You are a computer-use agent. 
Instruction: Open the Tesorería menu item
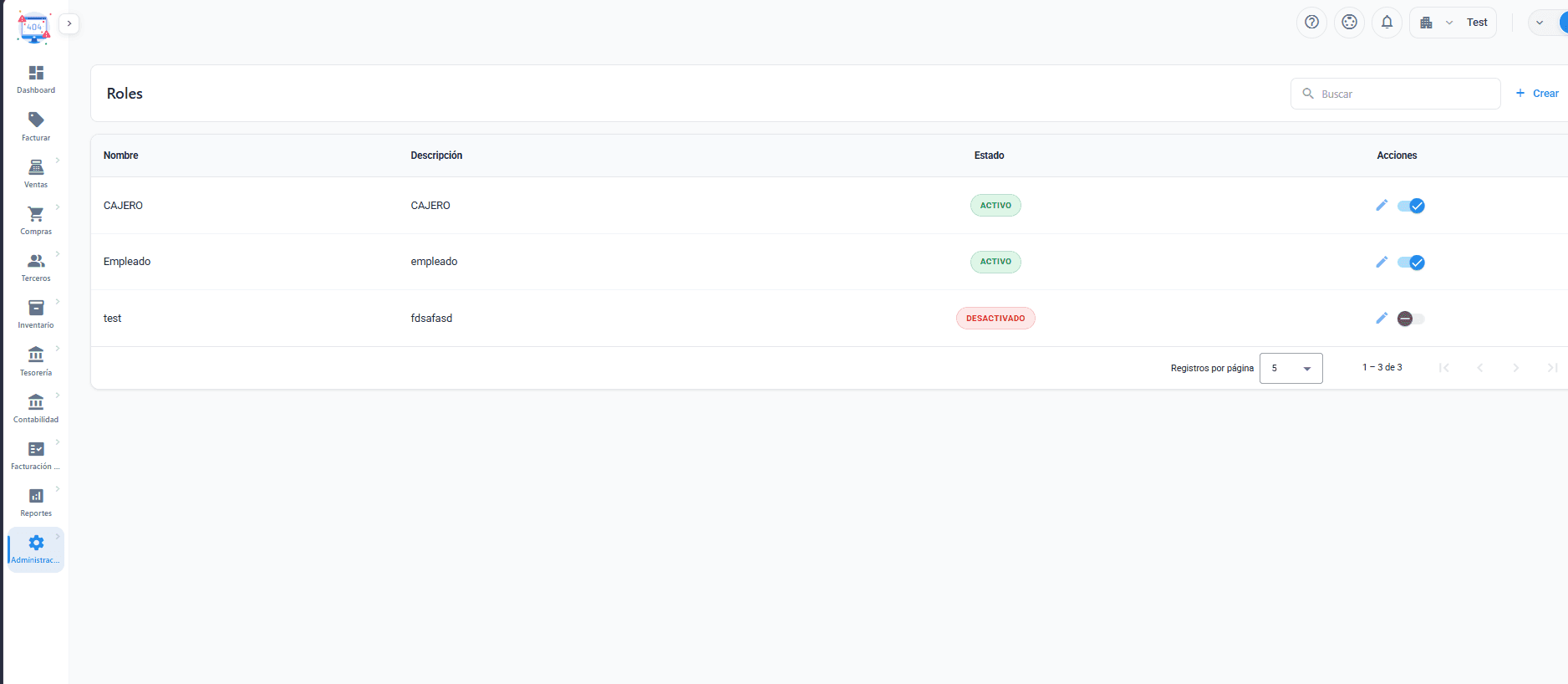tap(36, 361)
